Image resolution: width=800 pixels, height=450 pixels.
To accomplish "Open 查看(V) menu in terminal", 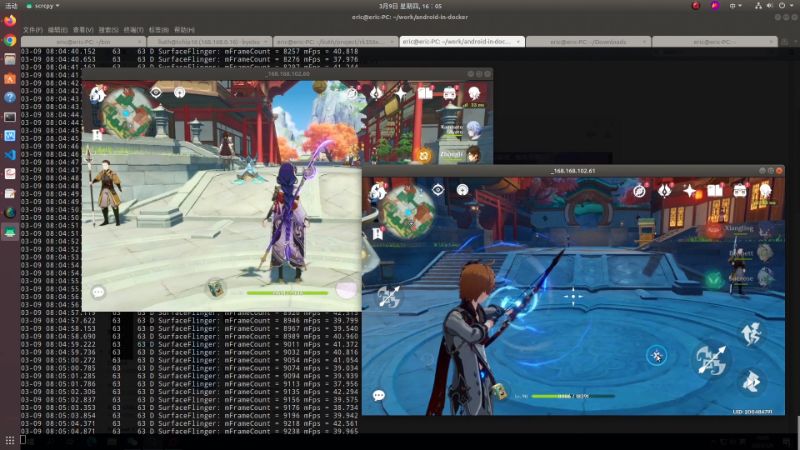I will tap(83, 30).
